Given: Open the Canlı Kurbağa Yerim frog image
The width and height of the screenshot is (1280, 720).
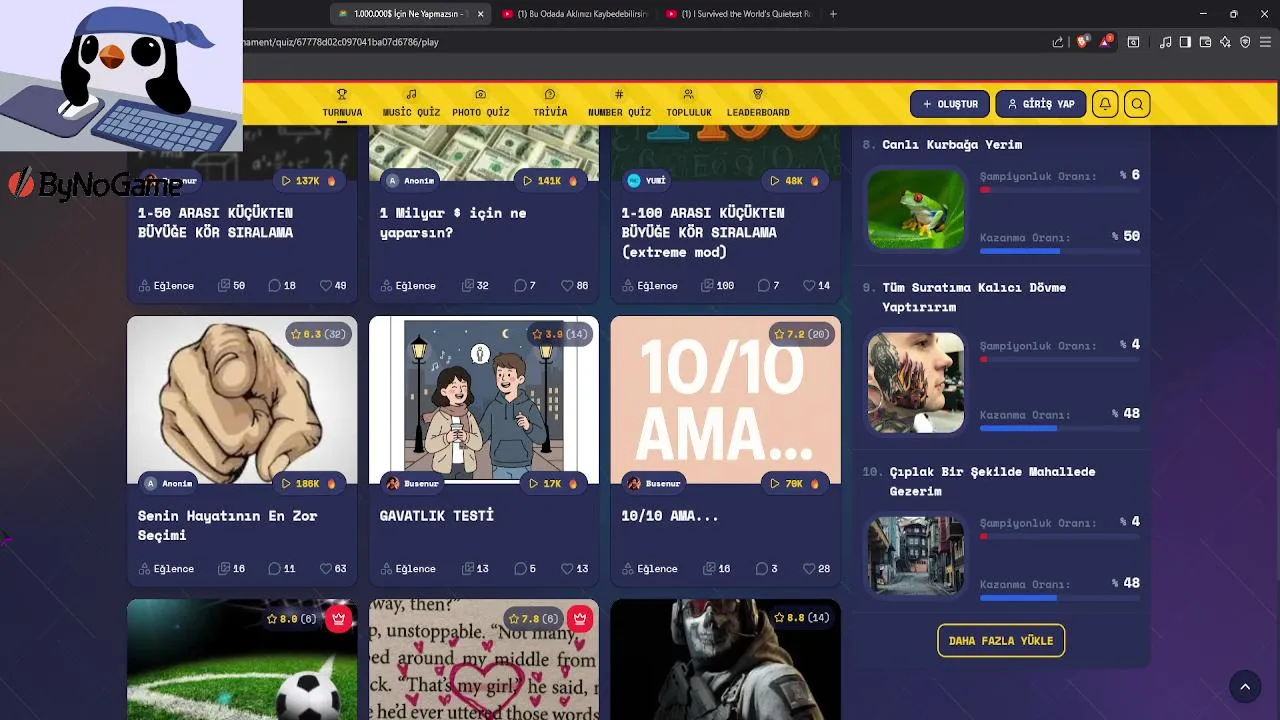Looking at the screenshot, I should coord(916,209).
